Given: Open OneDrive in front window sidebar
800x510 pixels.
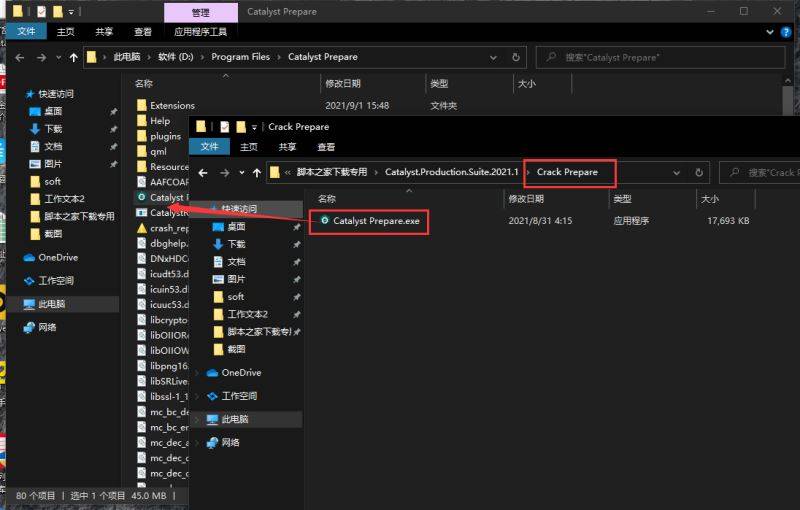Looking at the screenshot, I should click(x=240, y=373).
